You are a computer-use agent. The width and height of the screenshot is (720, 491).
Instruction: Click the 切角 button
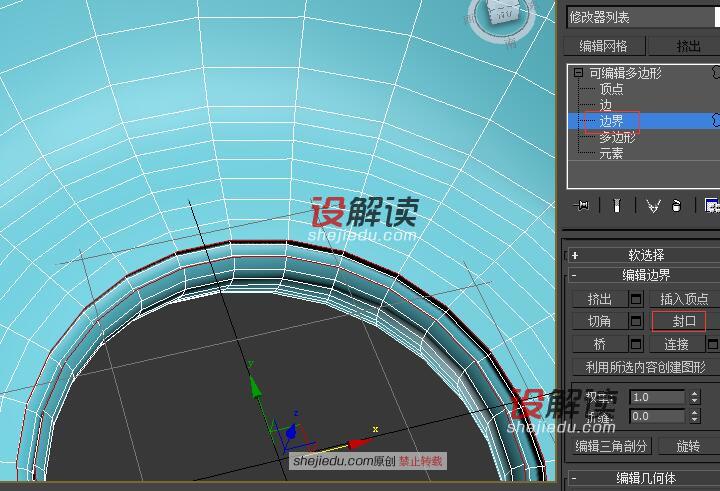(x=600, y=321)
